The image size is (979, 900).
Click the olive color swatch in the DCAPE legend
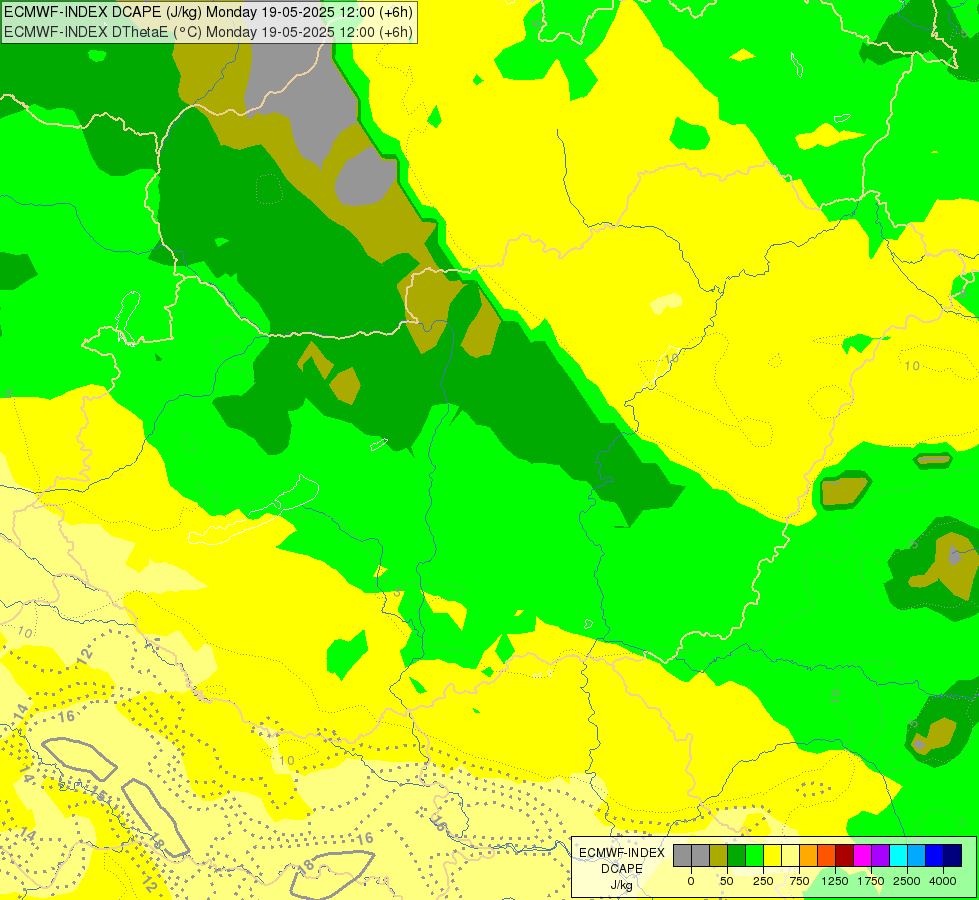(719, 855)
